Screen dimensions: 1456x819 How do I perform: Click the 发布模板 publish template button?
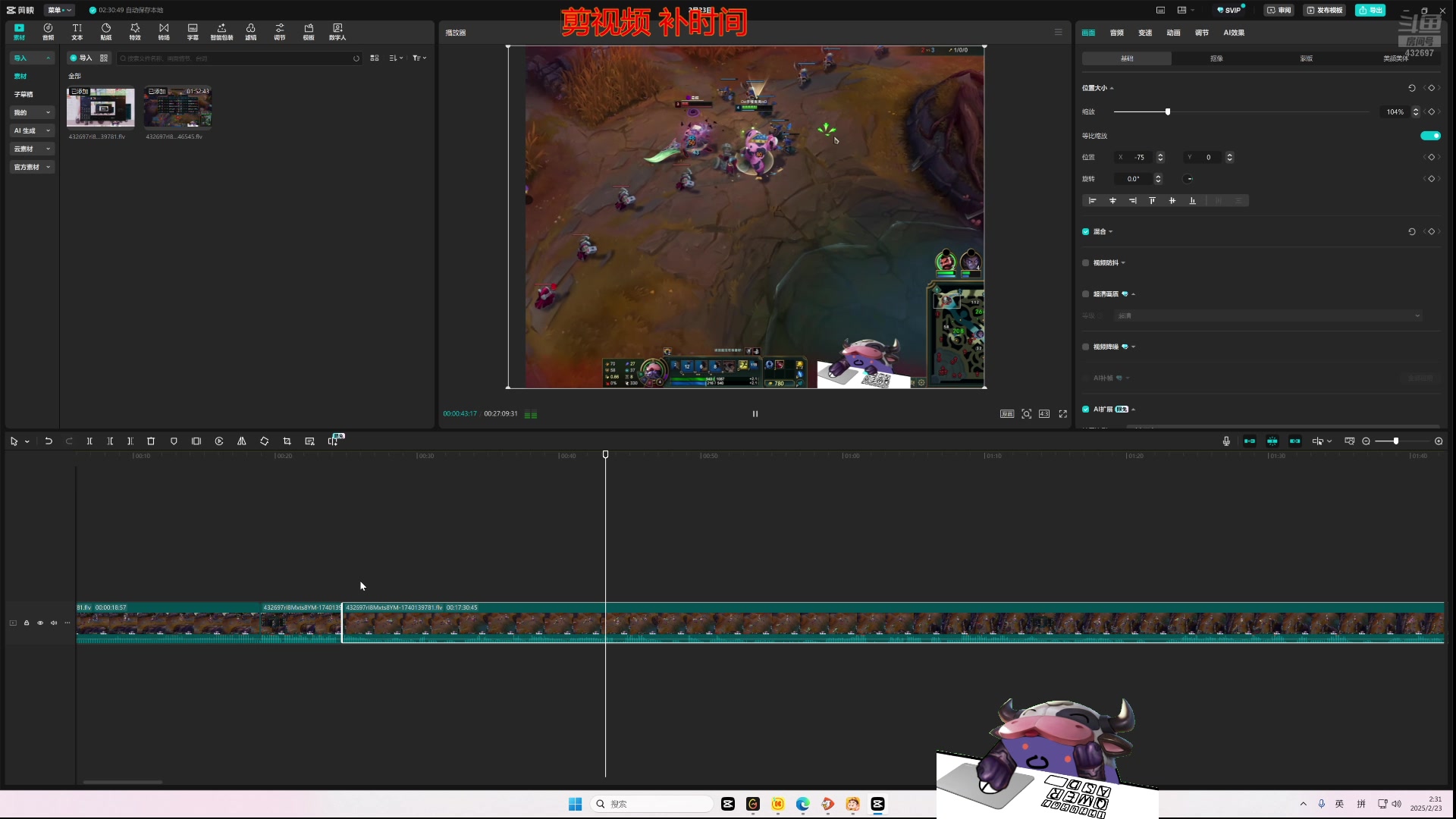pos(1324,10)
